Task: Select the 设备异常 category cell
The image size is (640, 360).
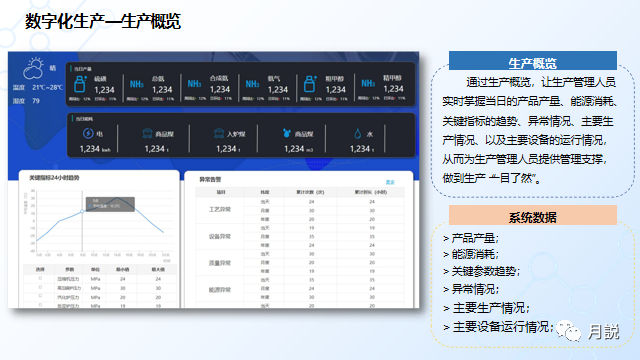Action: 220,236
